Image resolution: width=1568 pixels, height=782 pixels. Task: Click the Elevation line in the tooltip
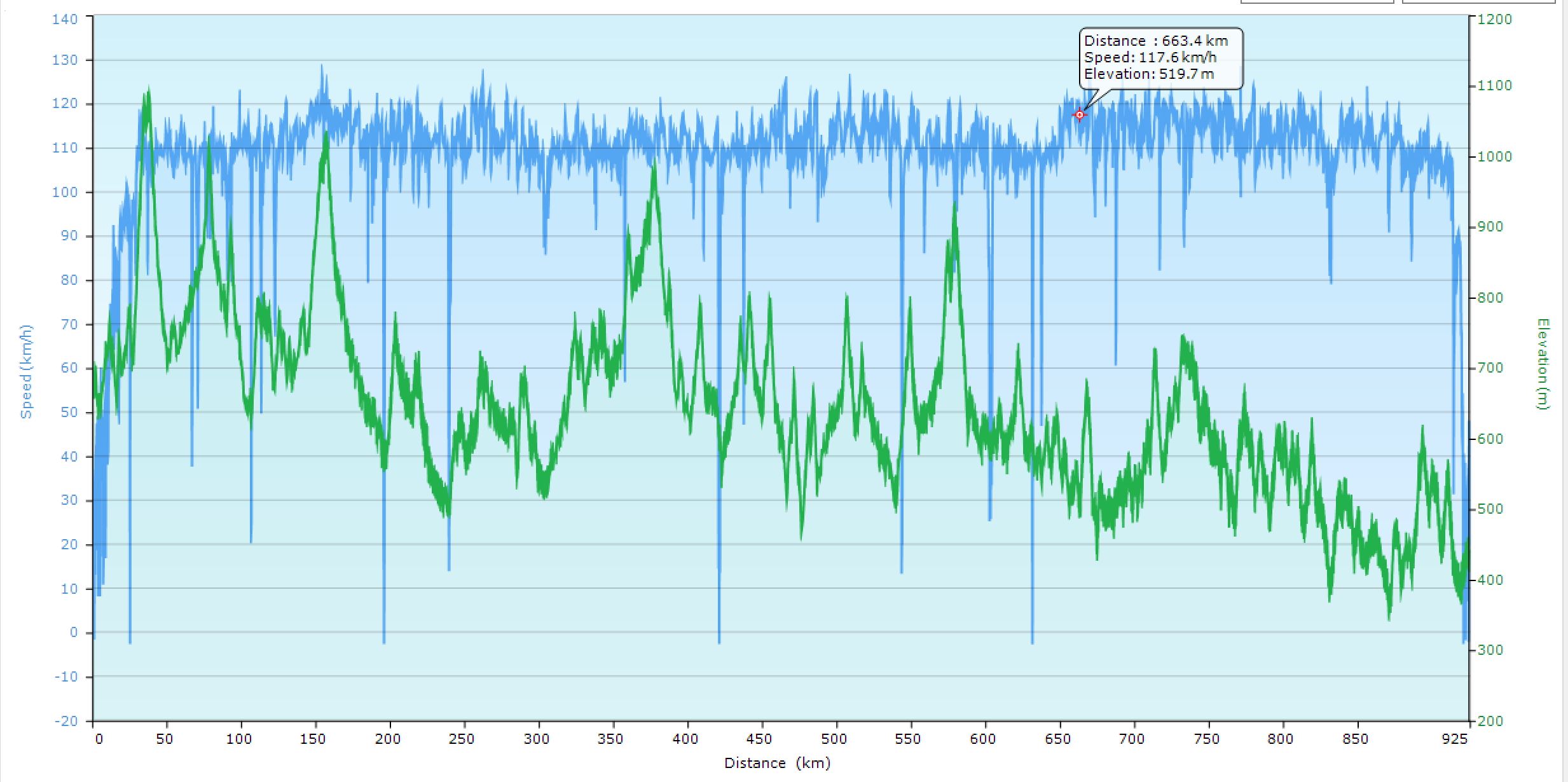click(x=1148, y=74)
